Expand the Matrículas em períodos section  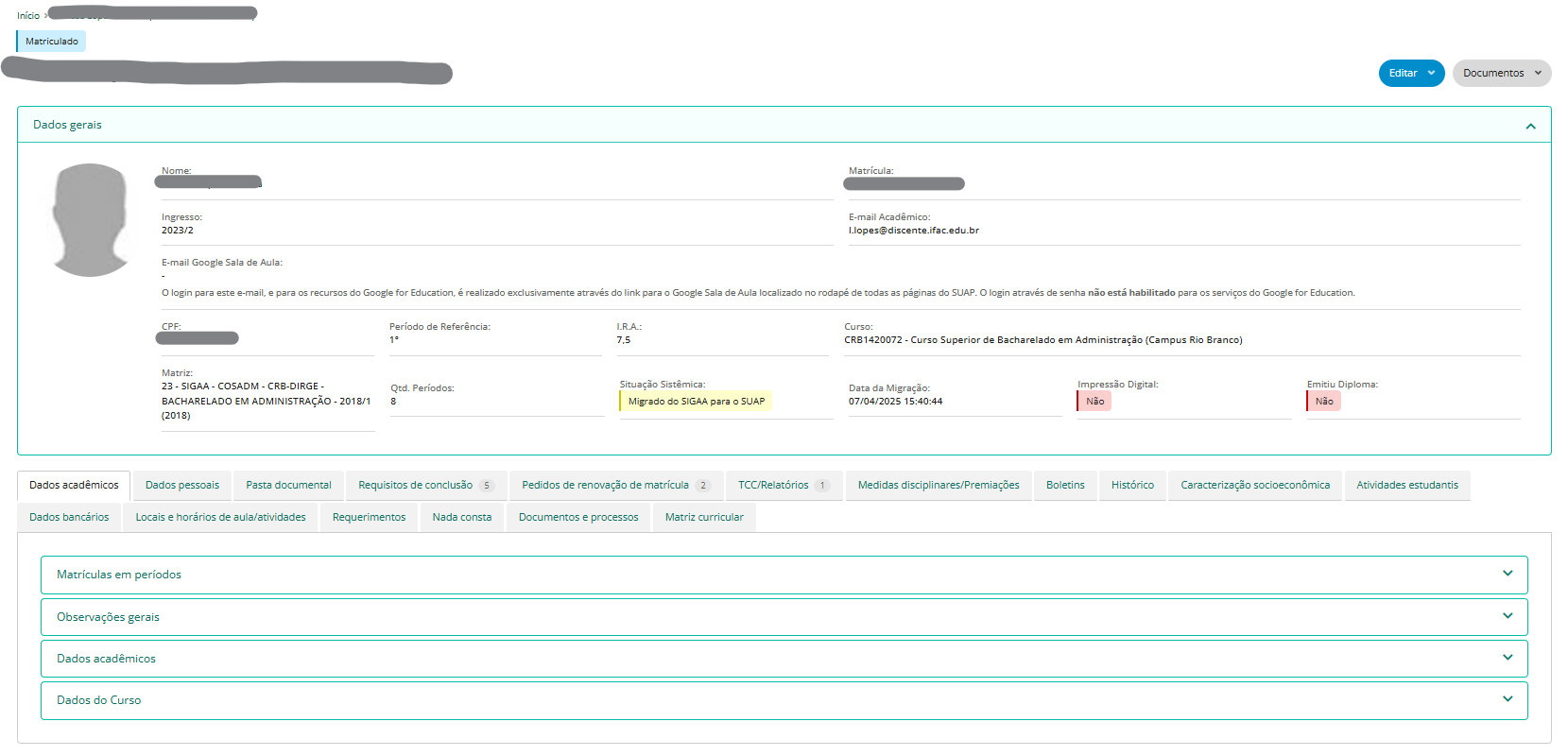click(x=784, y=575)
